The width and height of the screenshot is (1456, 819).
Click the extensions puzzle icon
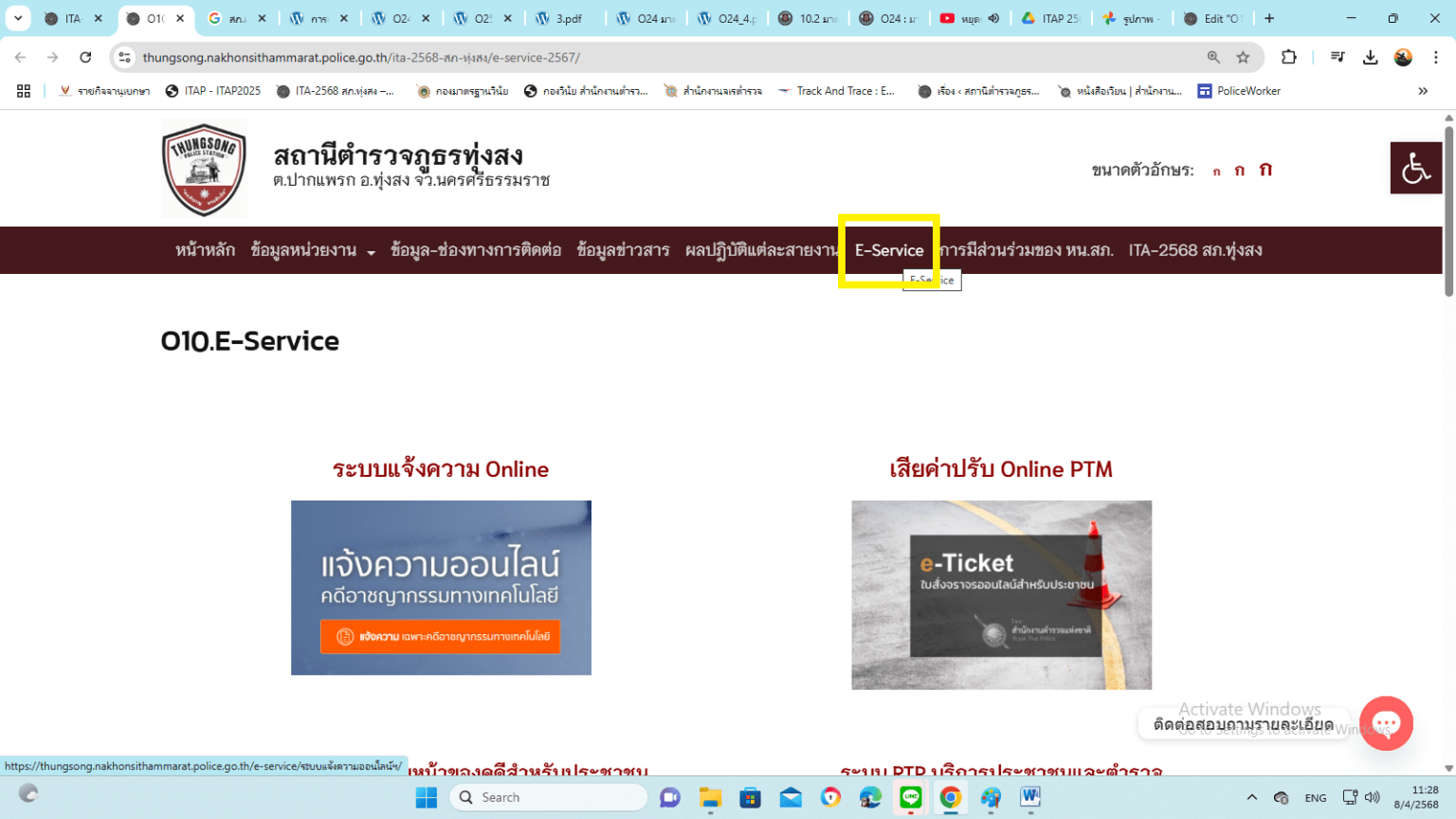click(x=1289, y=57)
